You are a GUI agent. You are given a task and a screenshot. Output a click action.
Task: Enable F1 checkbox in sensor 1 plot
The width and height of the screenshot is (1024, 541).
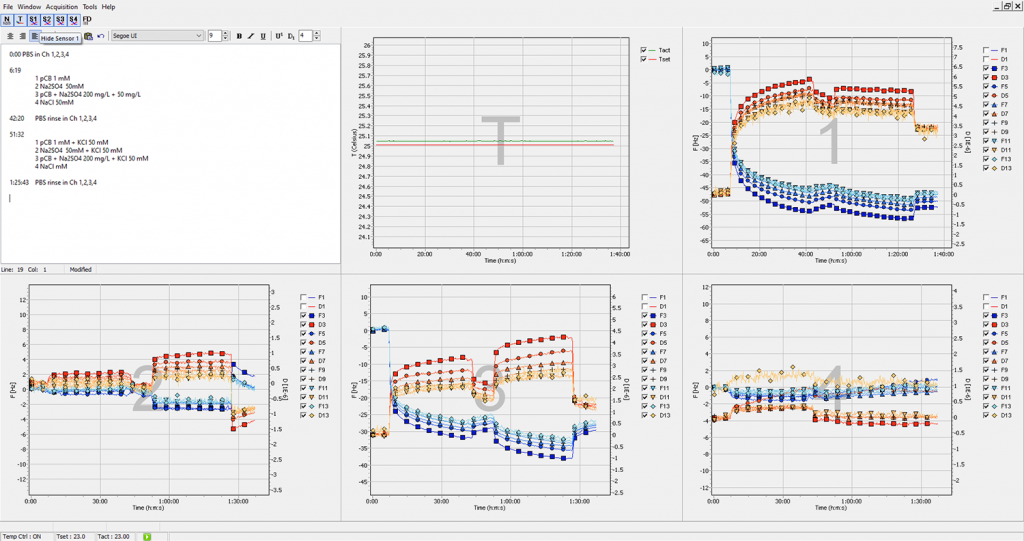click(986, 50)
